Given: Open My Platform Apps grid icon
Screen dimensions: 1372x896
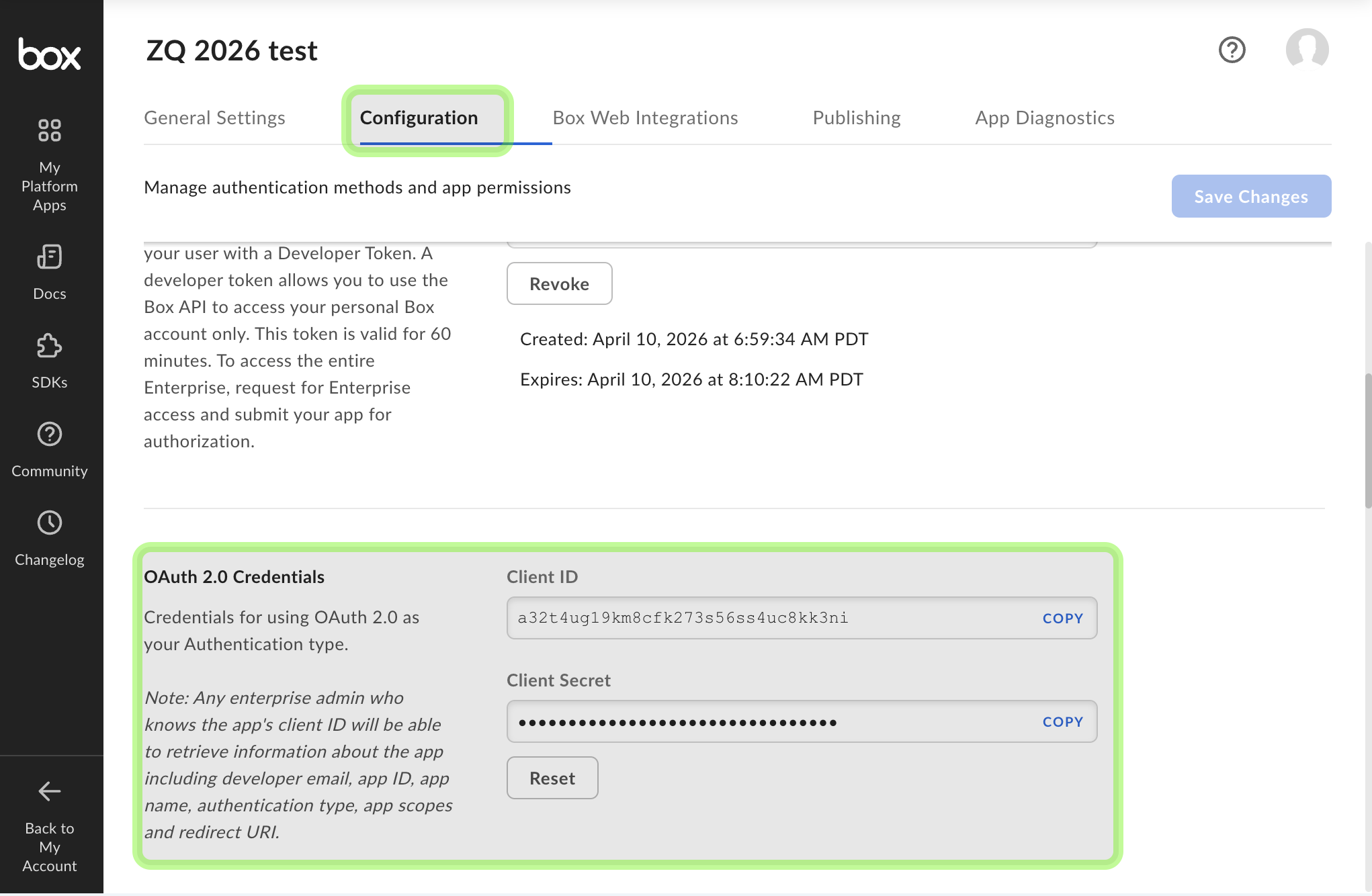Looking at the screenshot, I should (x=50, y=130).
